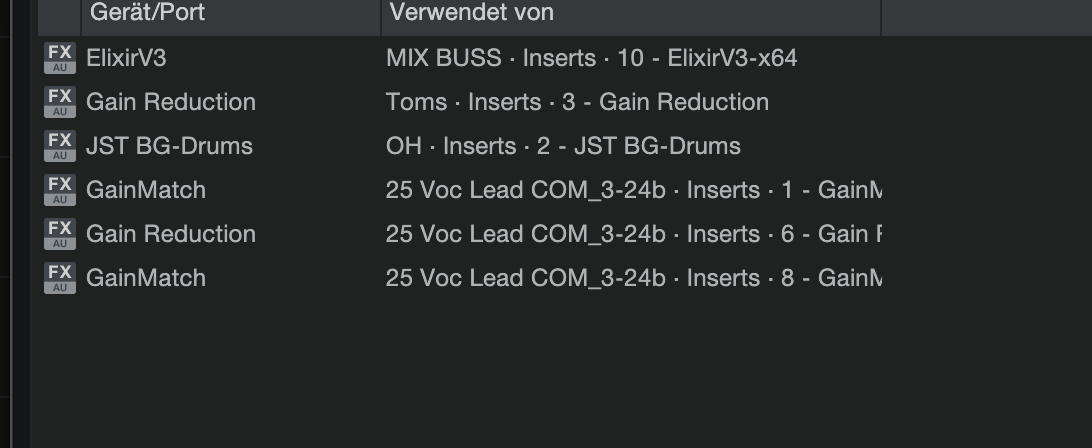The height and width of the screenshot is (448, 1092).
Task: Click the Toms Inserts 3 usage entry
Action: (577, 102)
